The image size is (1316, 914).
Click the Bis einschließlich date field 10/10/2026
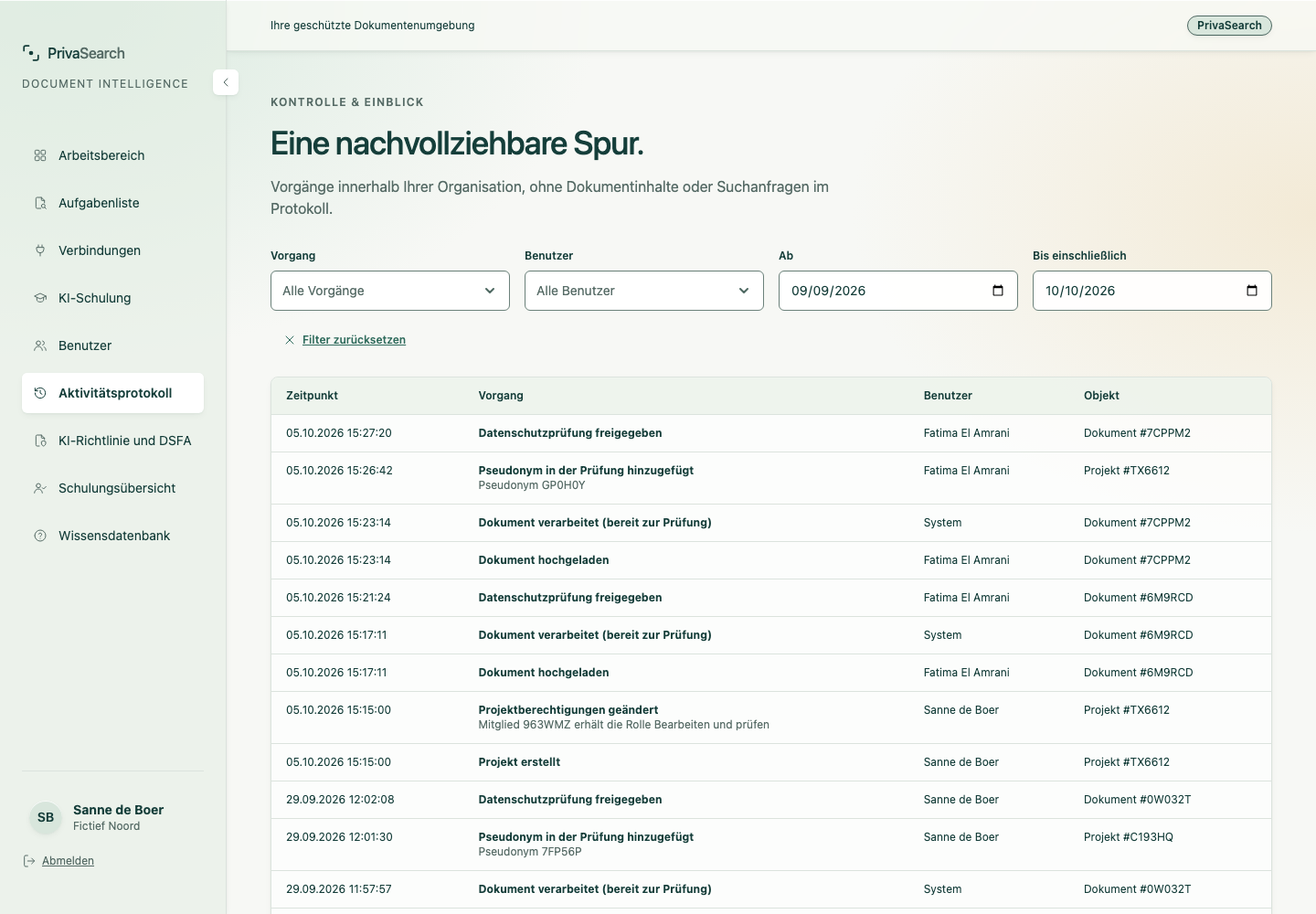tap(1152, 291)
